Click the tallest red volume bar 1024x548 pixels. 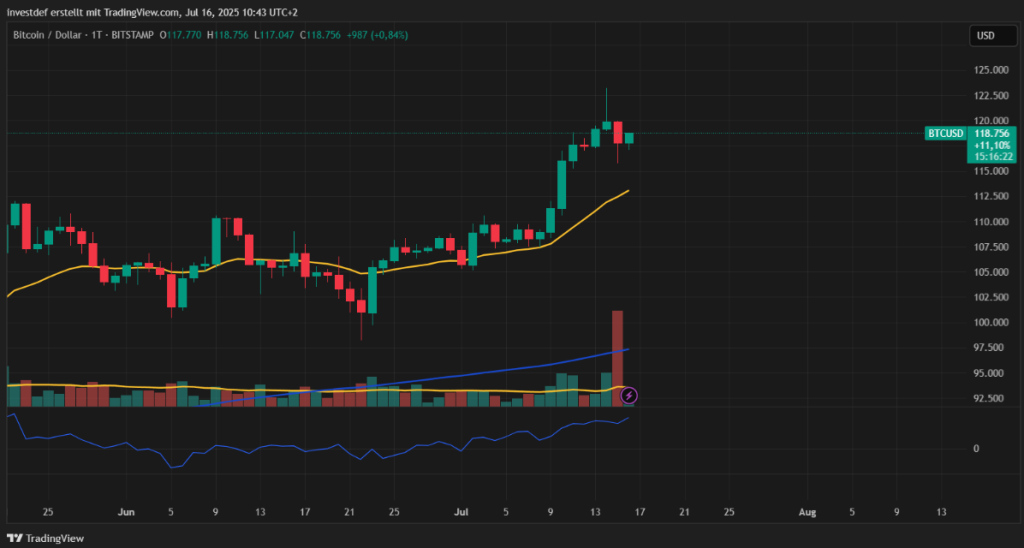pos(618,357)
